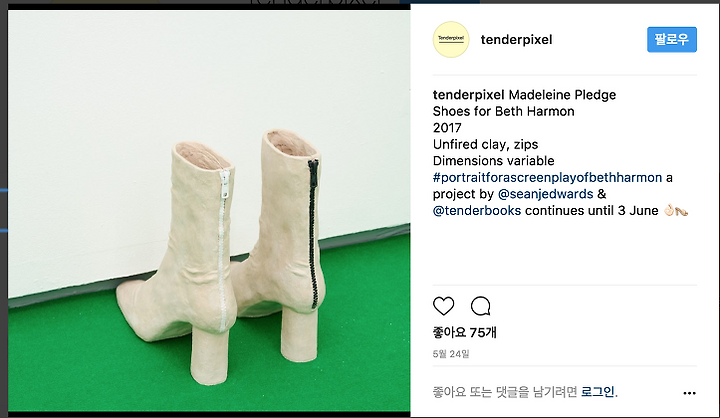Image resolution: width=720 pixels, height=418 pixels.
Task: Click the 로그인 login link
Action: (x=598, y=392)
